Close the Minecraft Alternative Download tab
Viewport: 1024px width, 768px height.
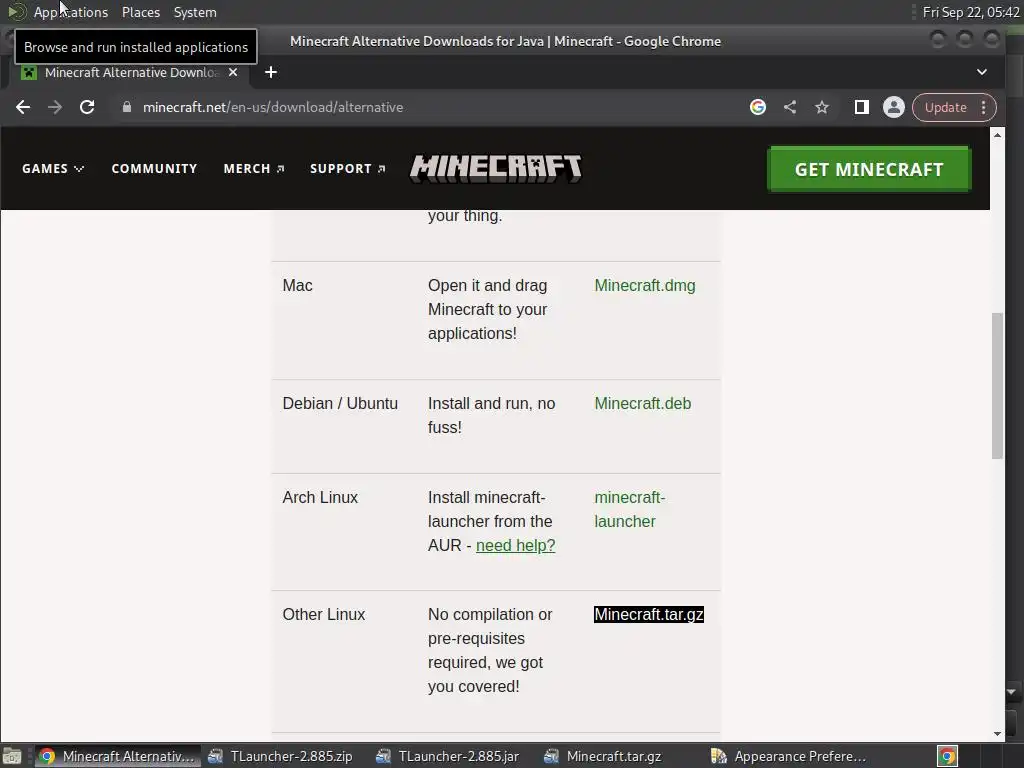click(x=233, y=72)
